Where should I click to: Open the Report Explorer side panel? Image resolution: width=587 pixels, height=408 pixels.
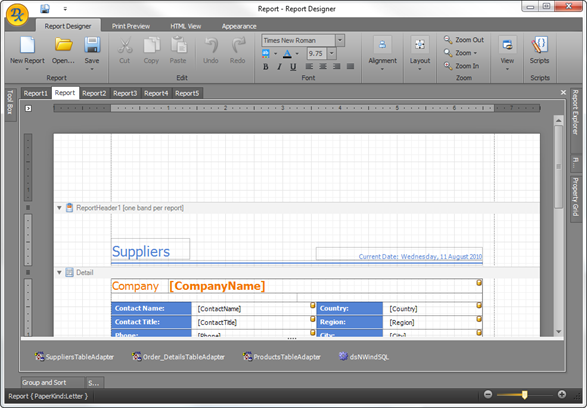pyautogui.click(x=575, y=120)
